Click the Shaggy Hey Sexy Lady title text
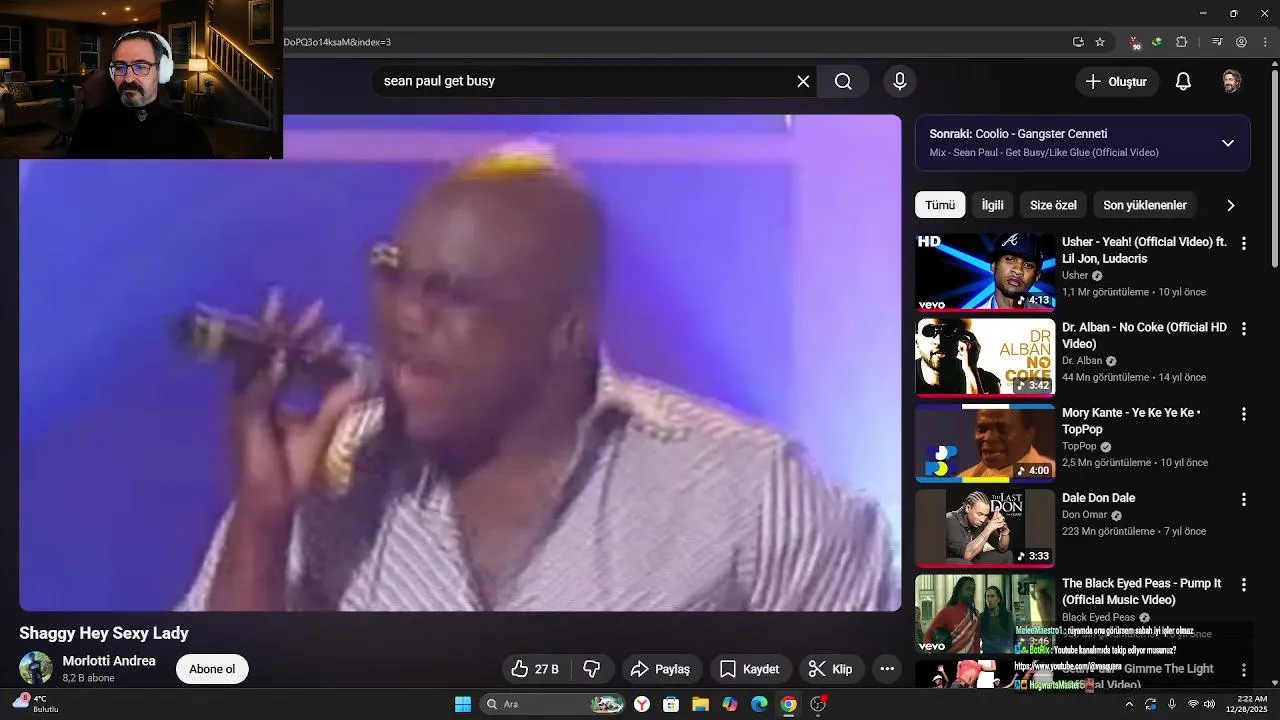Image resolution: width=1280 pixels, height=720 pixels. pos(104,633)
